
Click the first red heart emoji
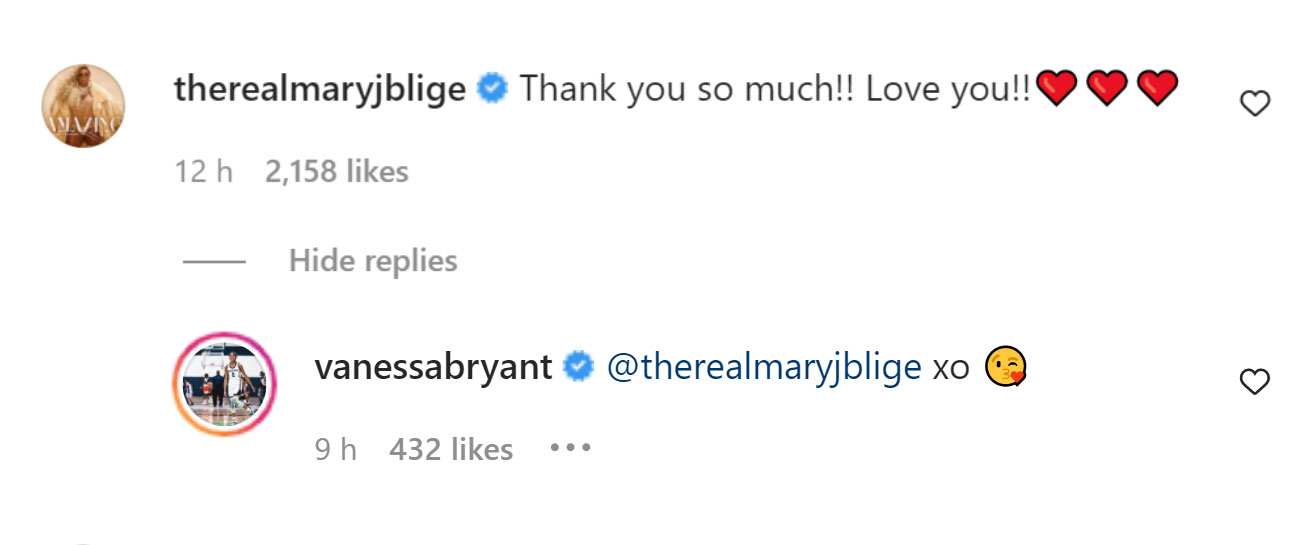(x=1056, y=90)
